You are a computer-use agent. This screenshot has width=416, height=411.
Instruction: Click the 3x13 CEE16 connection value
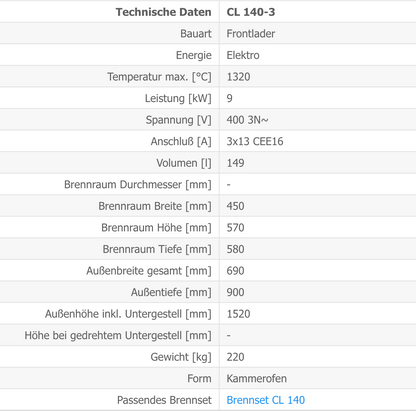(x=255, y=141)
